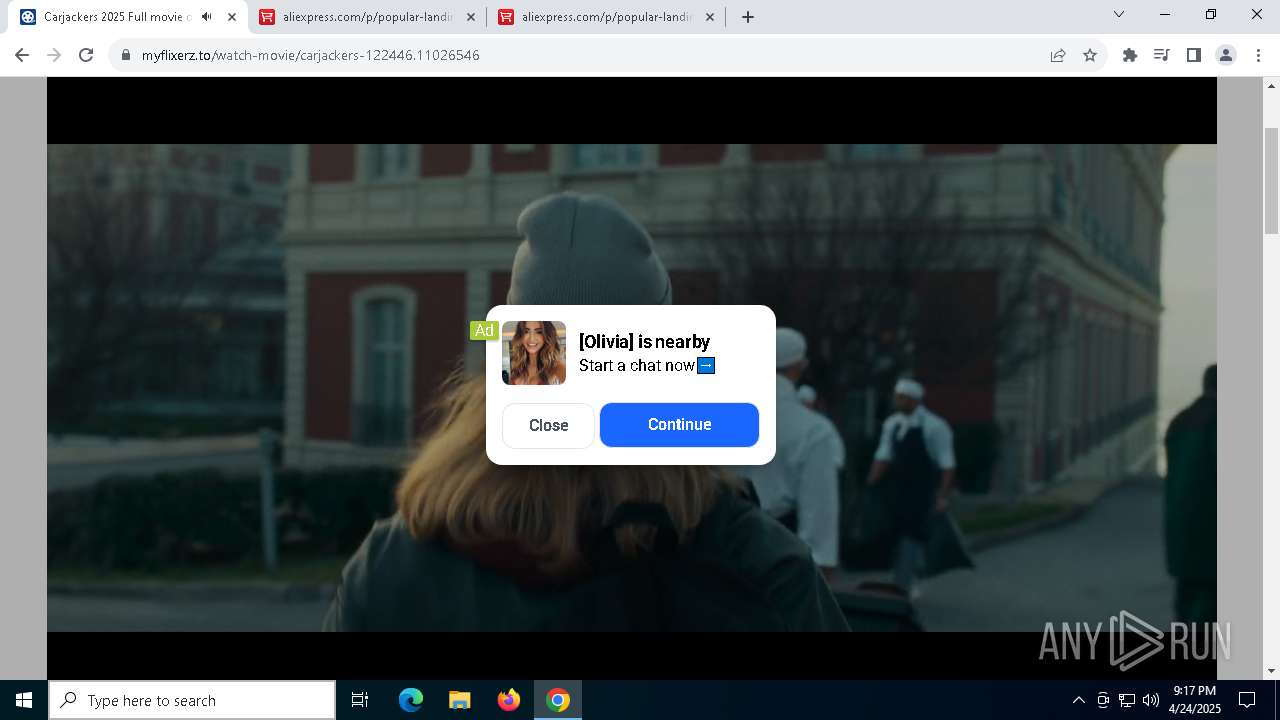Click the green Ad label badge
Image resolution: width=1280 pixels, height=720 pixels.
484,330
